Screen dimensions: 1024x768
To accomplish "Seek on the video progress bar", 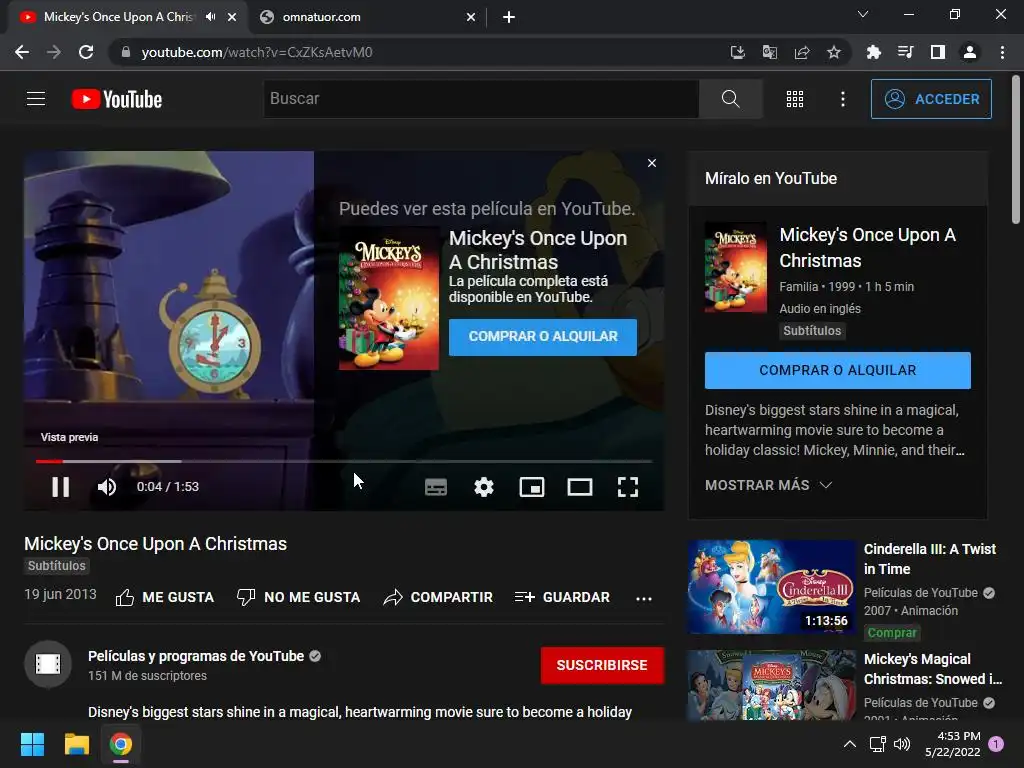I will 344,461.
